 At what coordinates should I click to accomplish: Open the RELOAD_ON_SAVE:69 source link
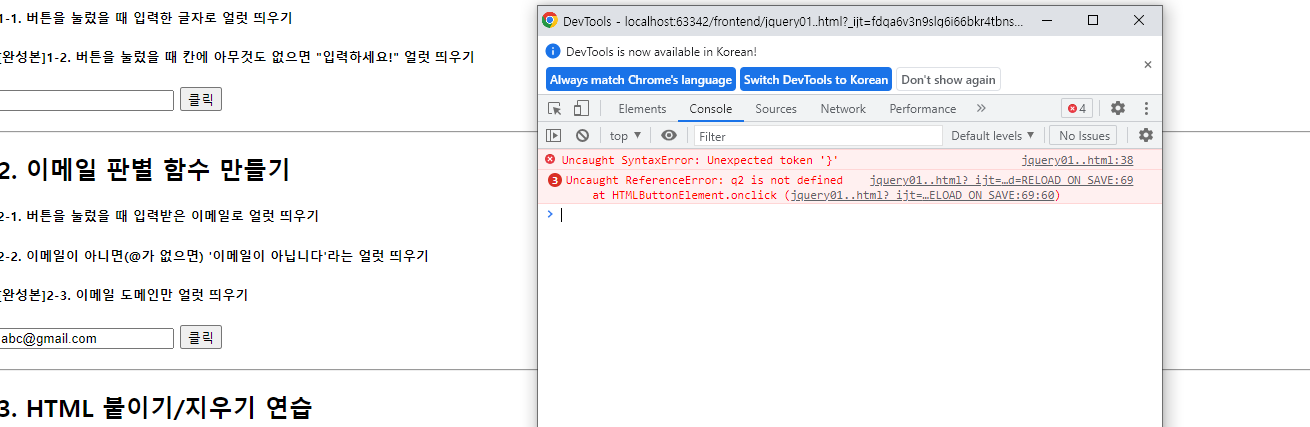coord(1001,181)
